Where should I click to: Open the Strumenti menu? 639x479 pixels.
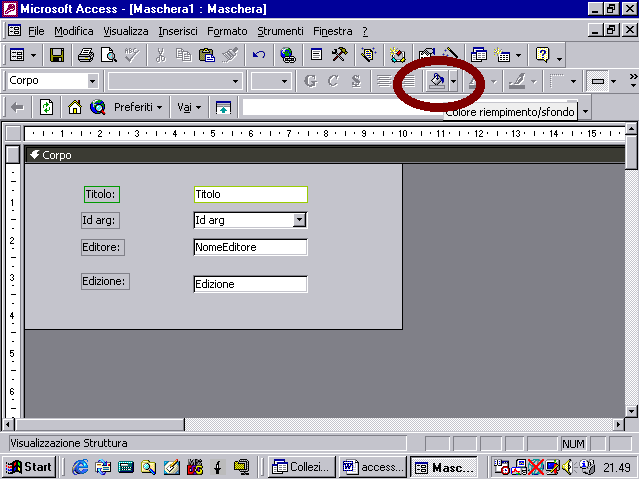click(x=280, y=31)
